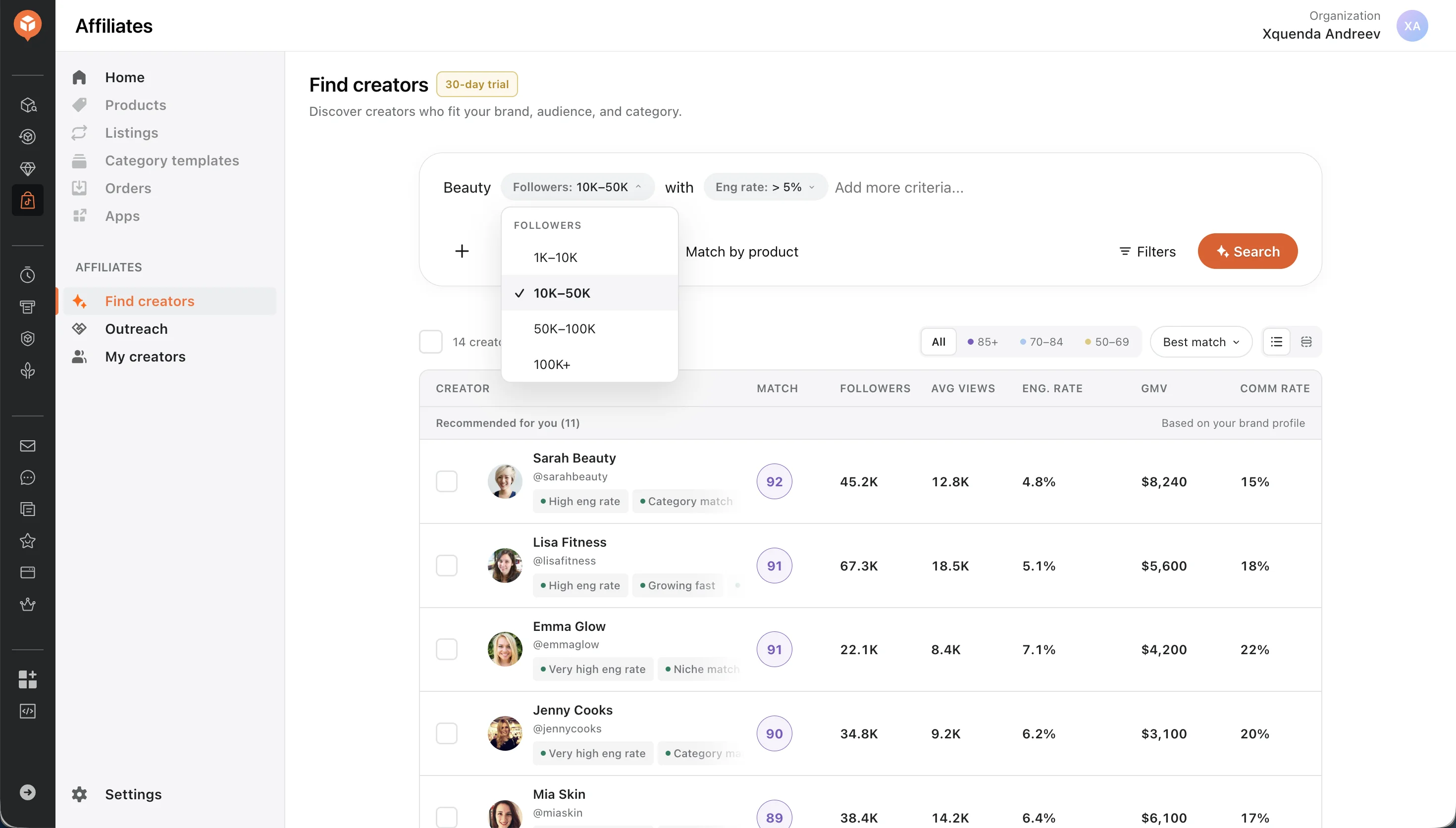
Task: Collapse the Followers: 10K–50K dropdown chip
Action: (577, 187)
